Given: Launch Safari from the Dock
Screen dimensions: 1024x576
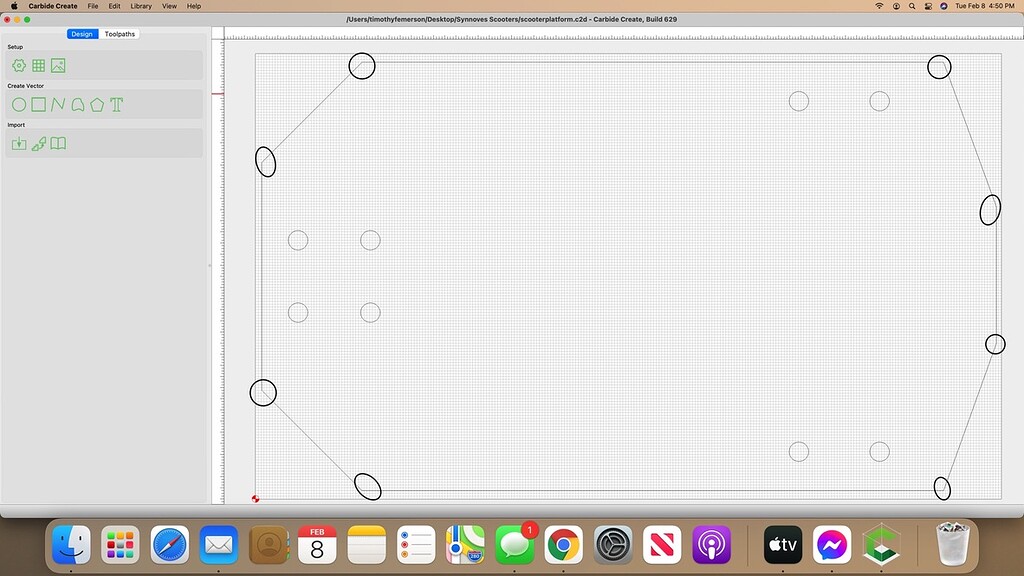Looking at the screenshot, I should 170,544.
